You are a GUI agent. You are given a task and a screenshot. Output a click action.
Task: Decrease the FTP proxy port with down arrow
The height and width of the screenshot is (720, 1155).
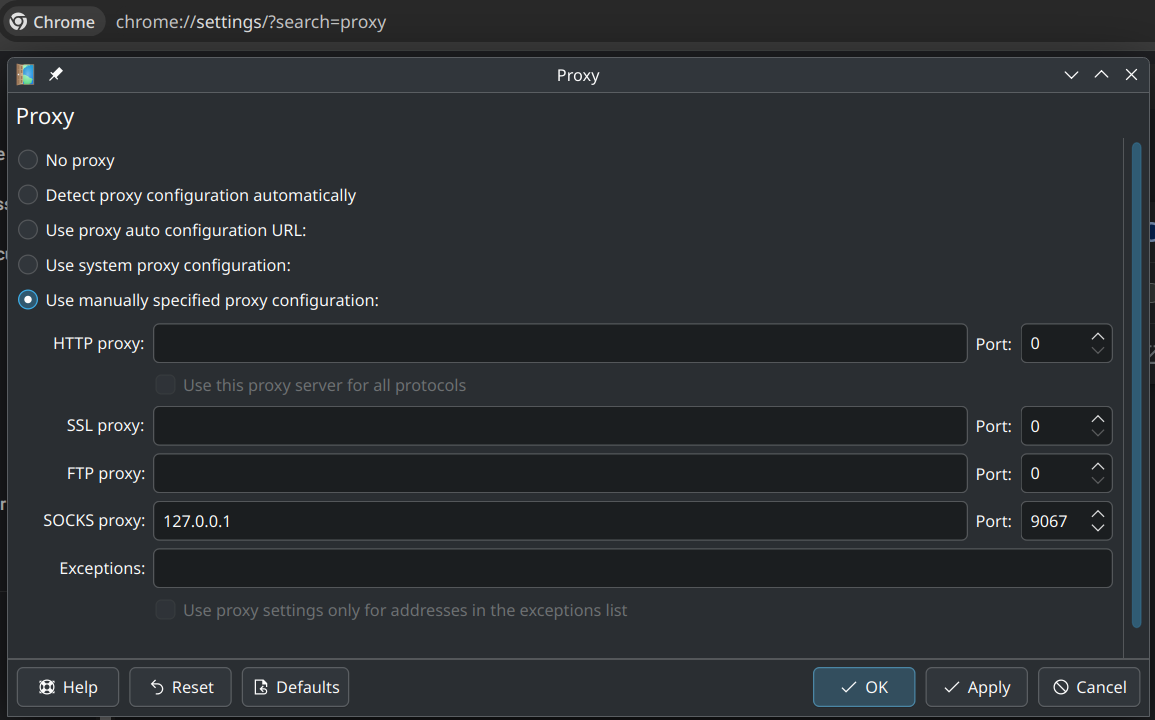tap(1098, 481)
